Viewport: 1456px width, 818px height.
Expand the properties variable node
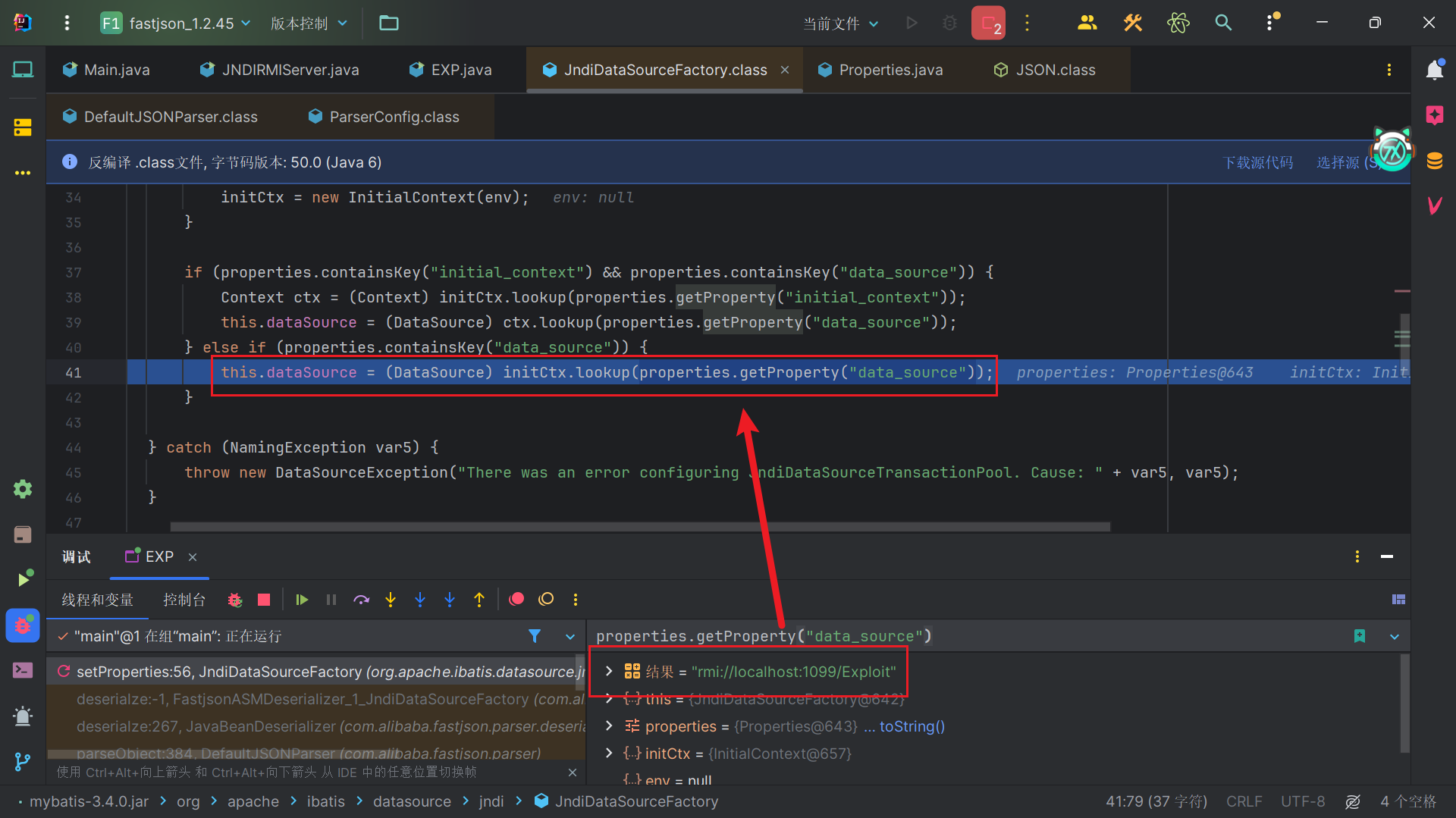(x=609, y=726)
